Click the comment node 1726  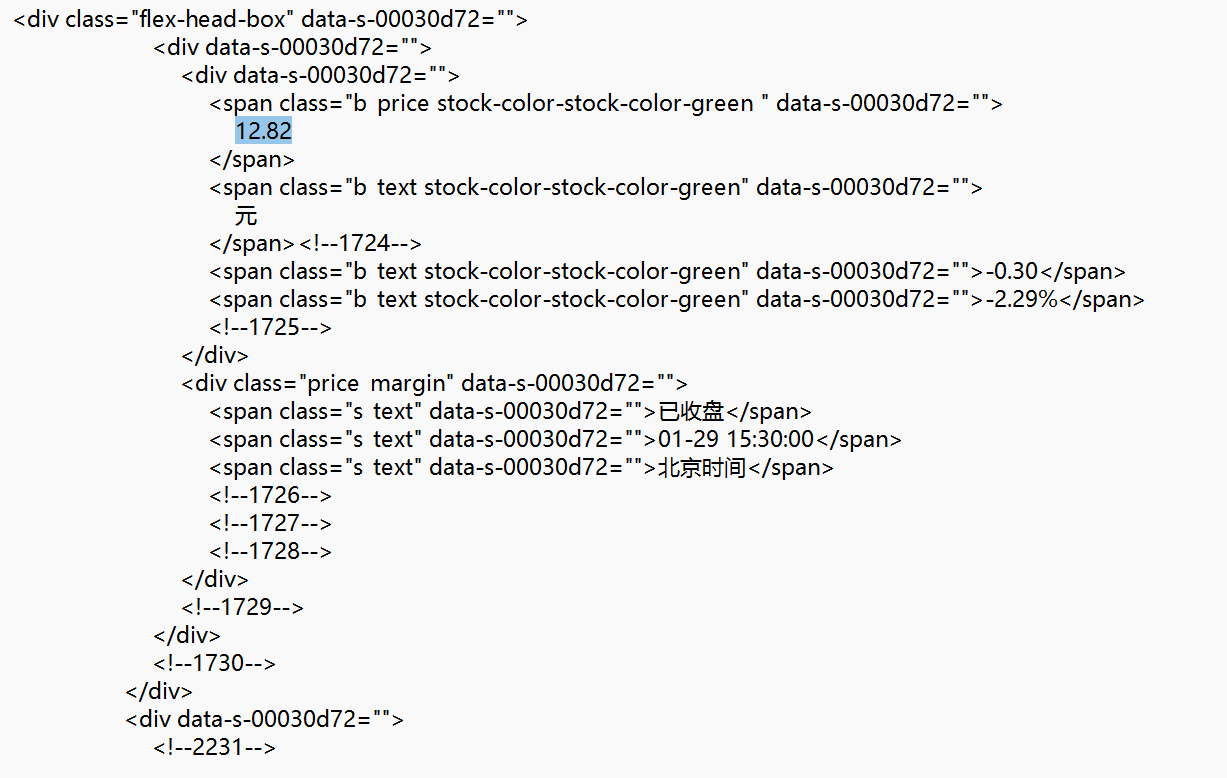[270, 495]
